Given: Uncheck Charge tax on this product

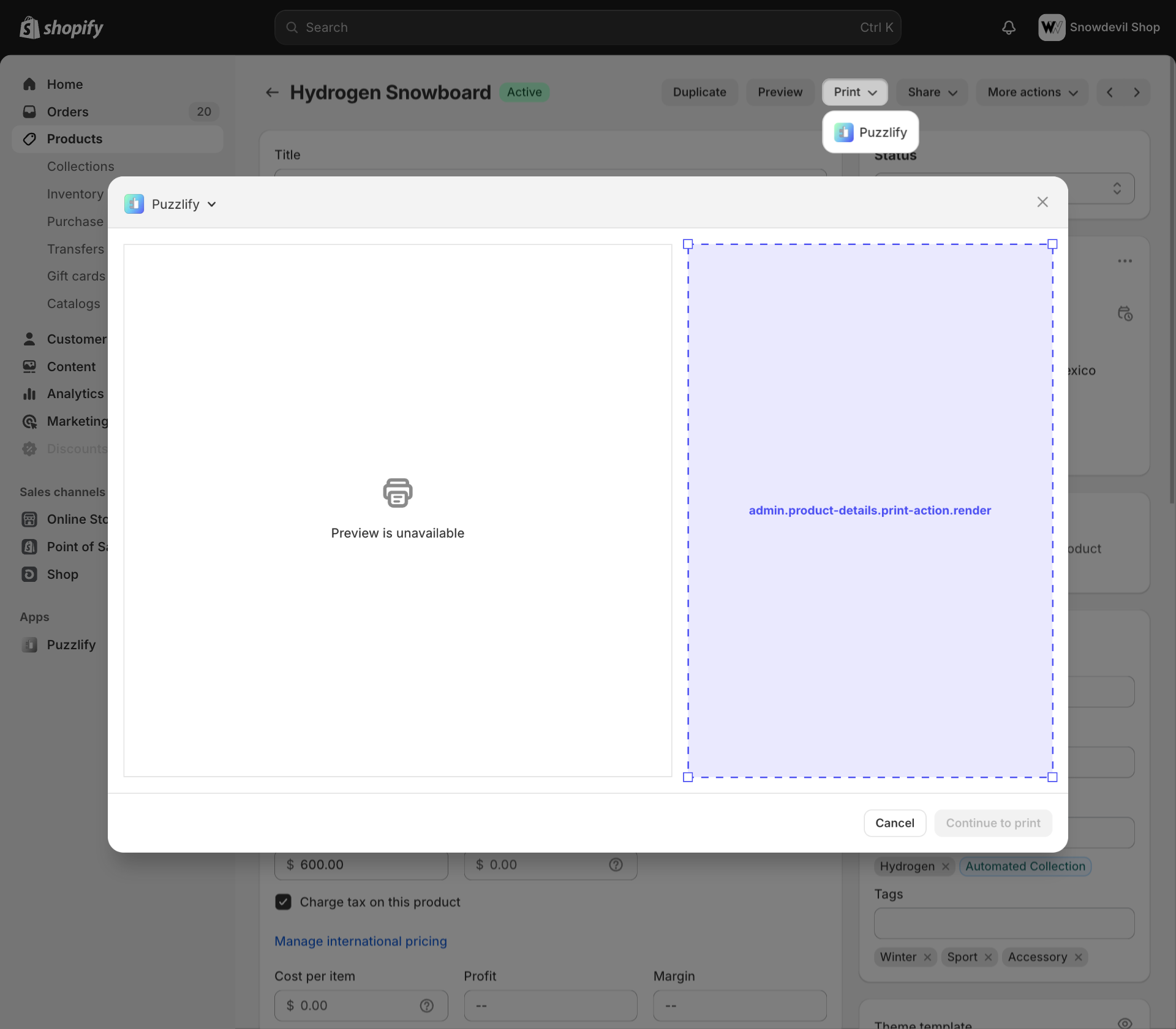Looking at the screenshot, I should click(x=283, y=902).
